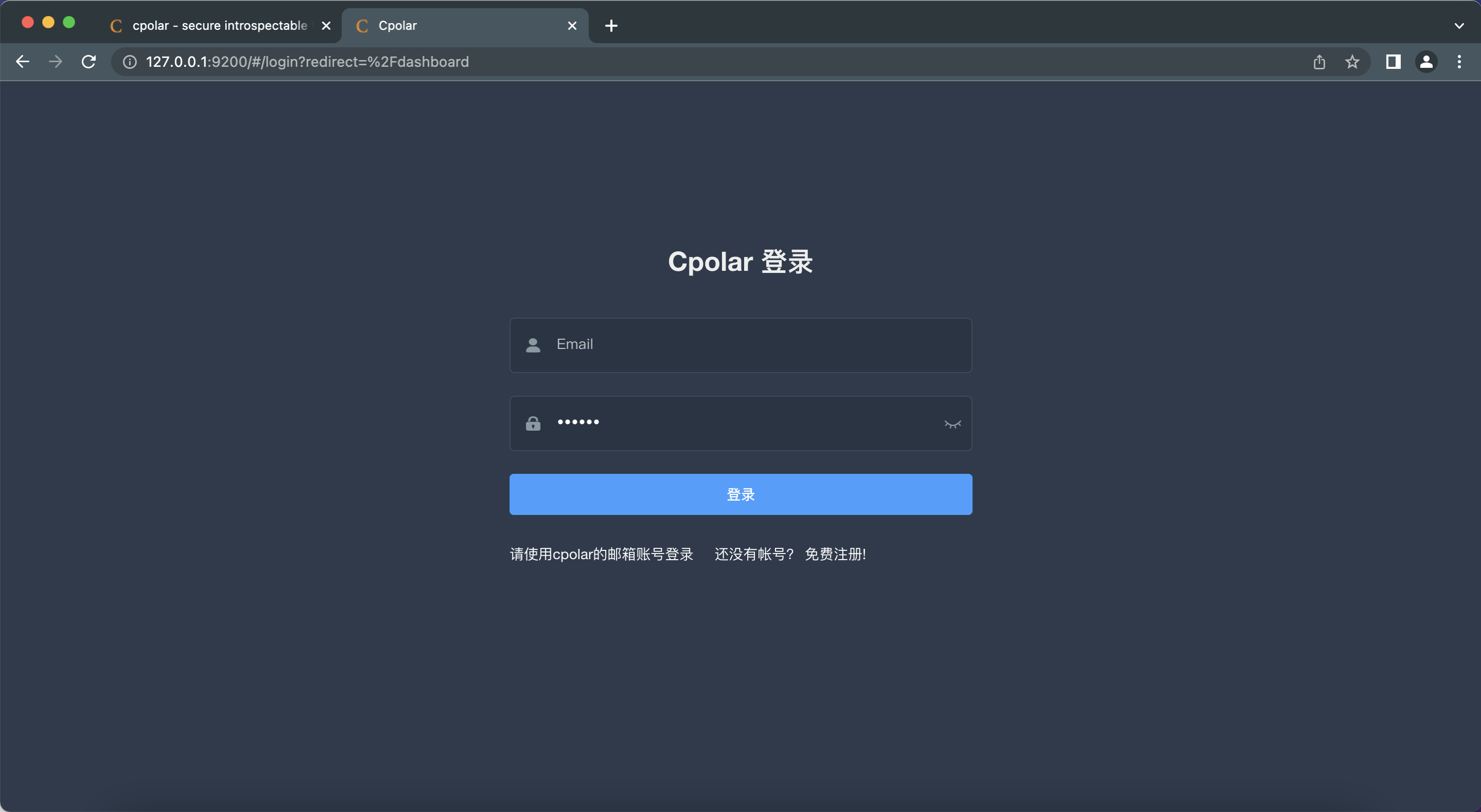Open the browser three-dot menu
1481x812 pixels.
tap(1459, 62)
